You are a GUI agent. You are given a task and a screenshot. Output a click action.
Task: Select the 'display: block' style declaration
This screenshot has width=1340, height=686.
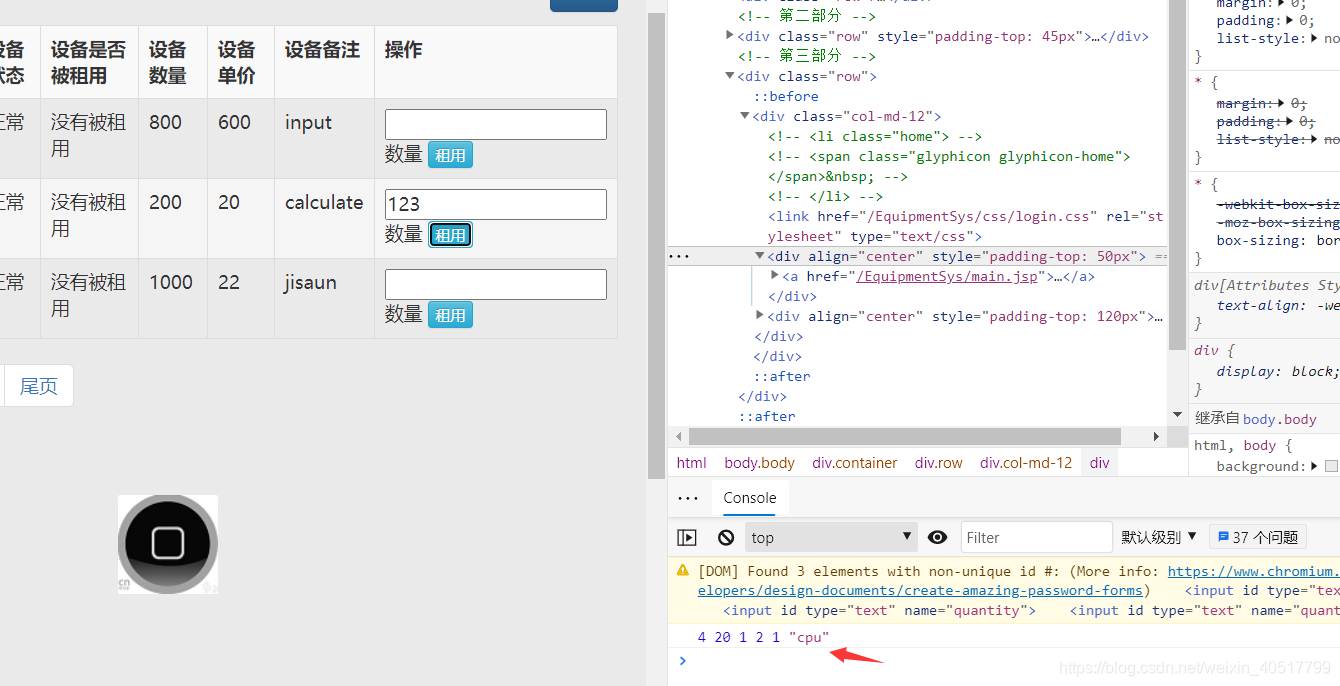click(x=1278, y=371)
